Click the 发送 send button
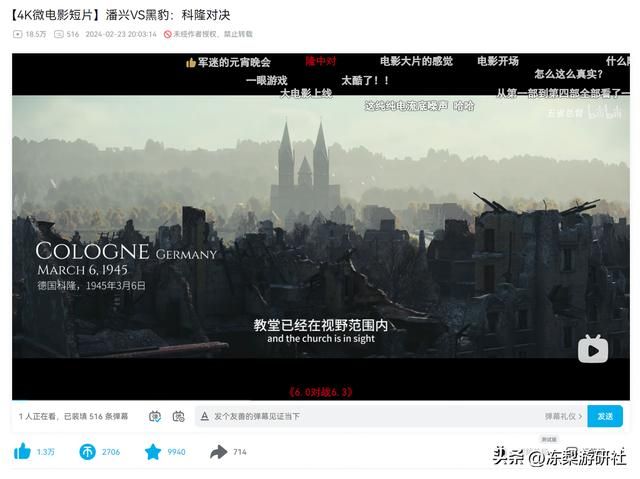 click(605, 416)
